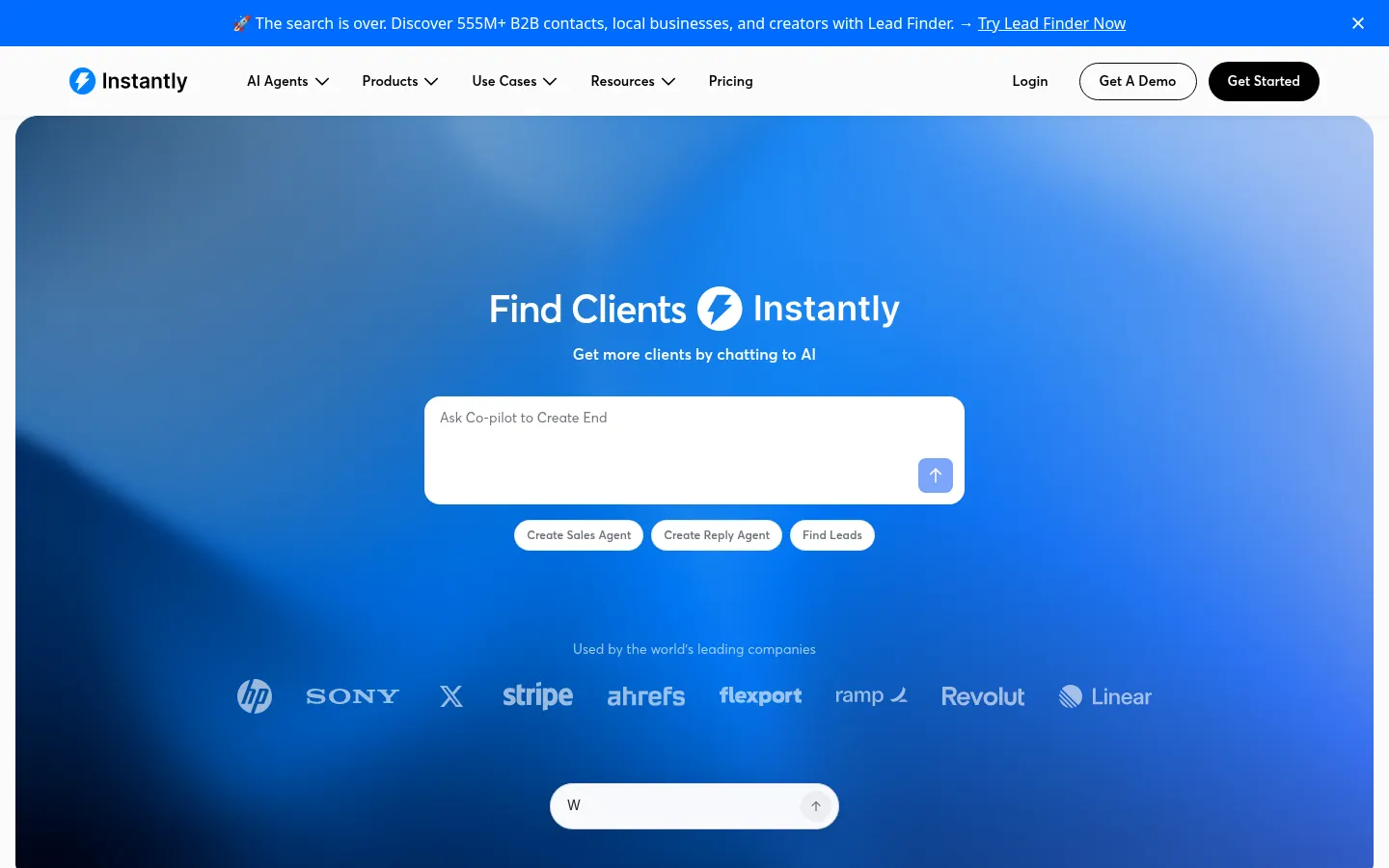Click 'Used by the world's leading companies' text
The width and height of the screenshot is (1389, 868).
(x=694, y=649)
